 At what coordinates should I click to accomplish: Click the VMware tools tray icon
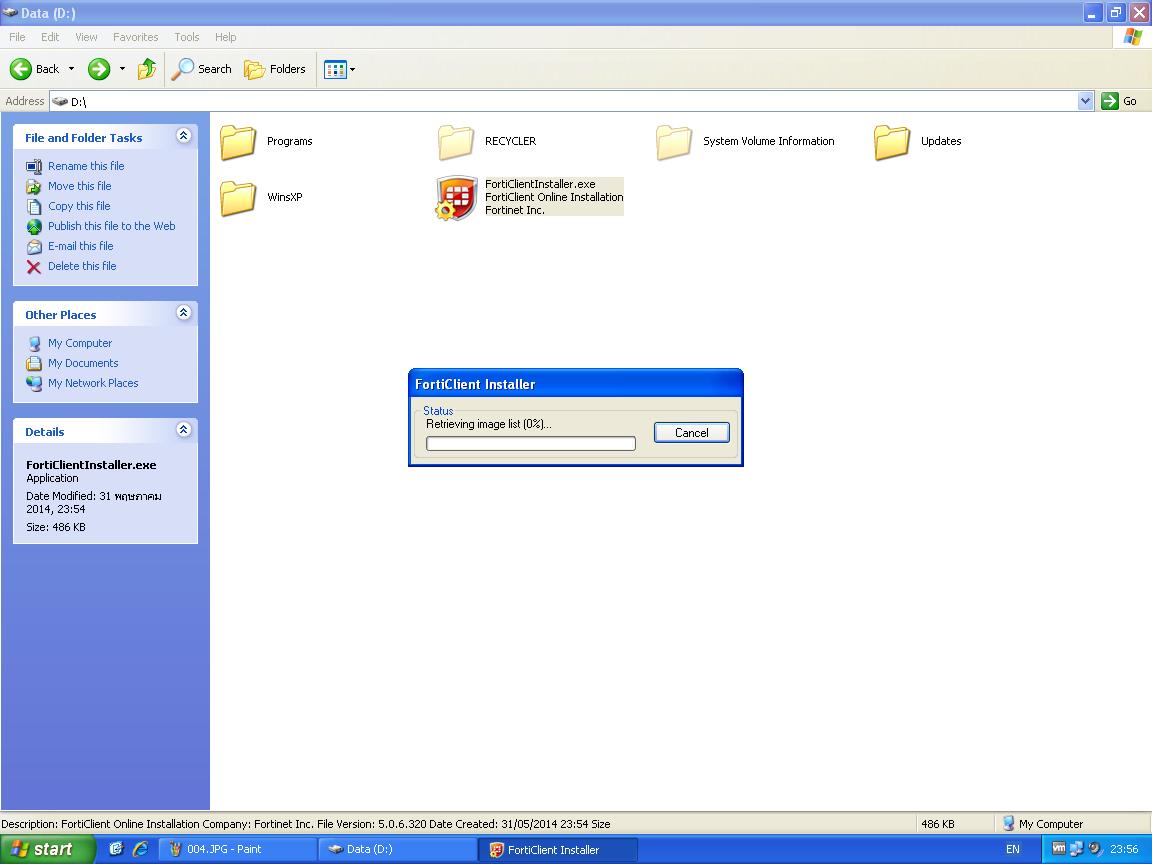[1059, 849]
